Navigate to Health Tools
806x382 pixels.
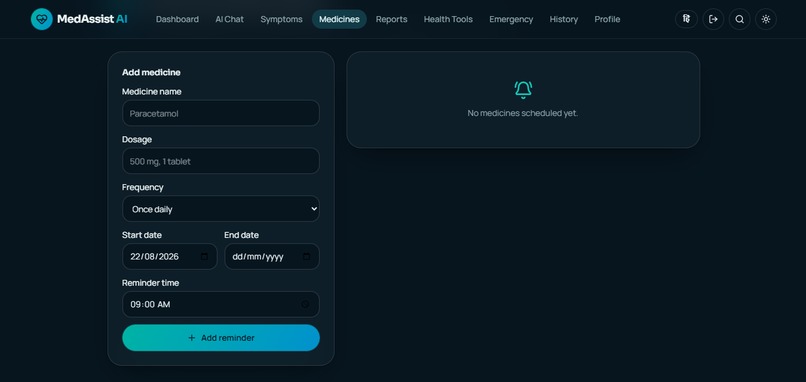pyautogui.click(x=448, y=19)
